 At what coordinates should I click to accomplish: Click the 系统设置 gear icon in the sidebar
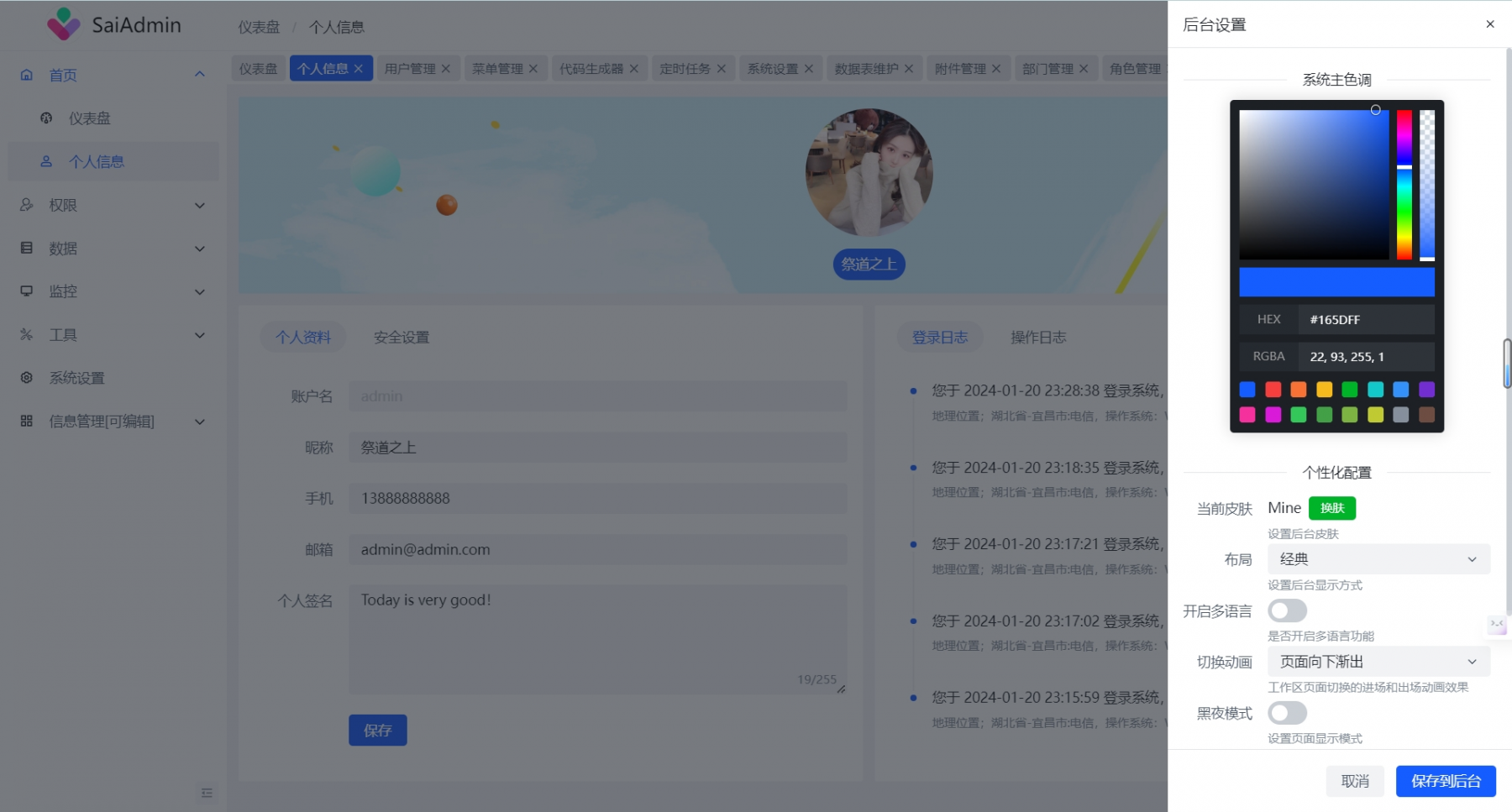pyautogui.click(x=27, y=378)
